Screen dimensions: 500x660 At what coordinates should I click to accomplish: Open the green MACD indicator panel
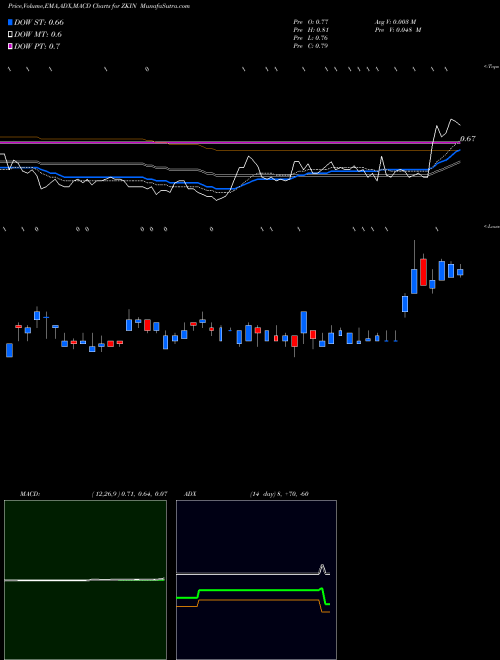click(x=85, y=580)
